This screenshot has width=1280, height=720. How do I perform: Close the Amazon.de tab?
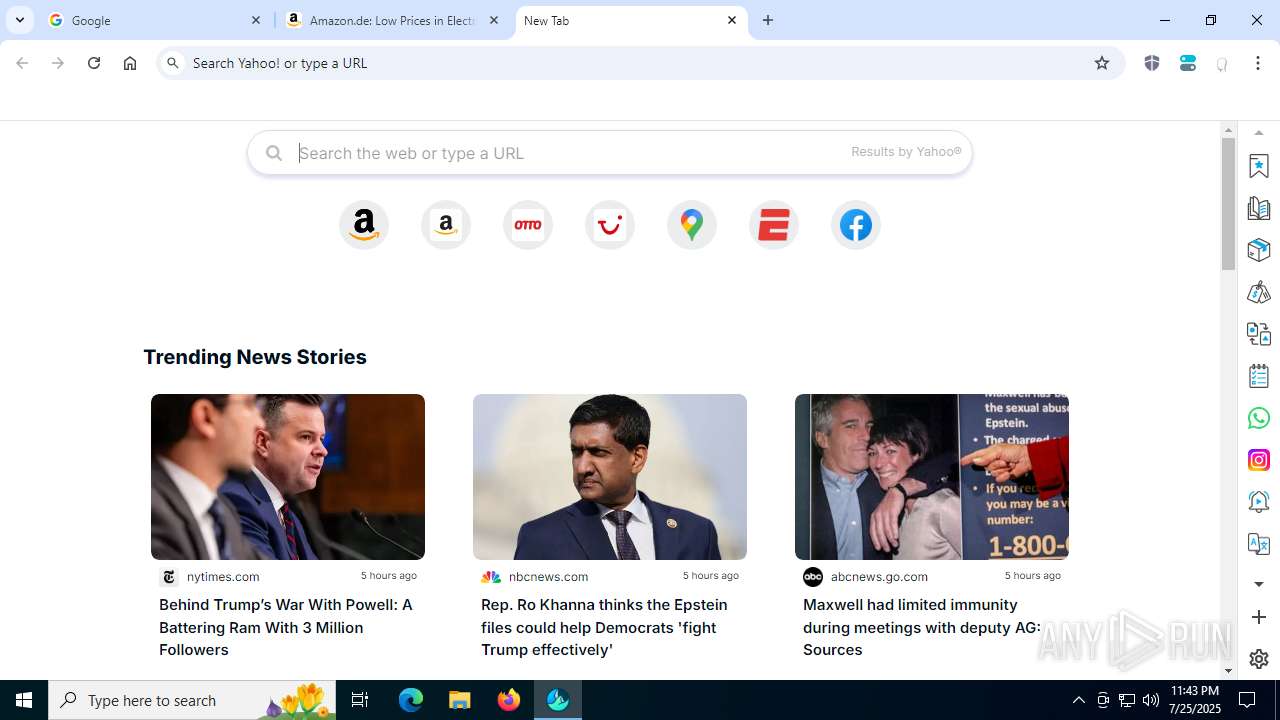494,20
